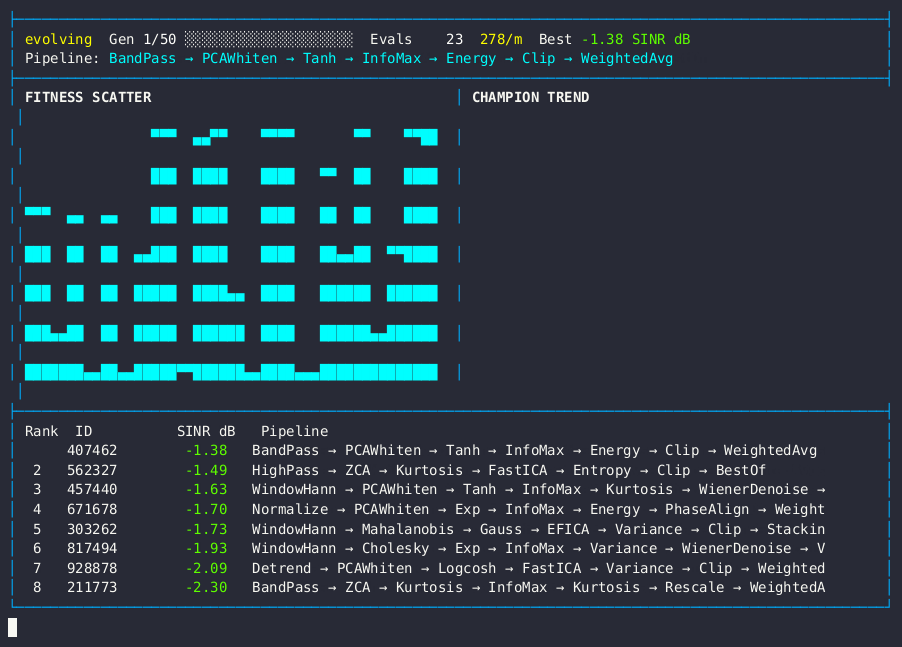Screen dimensions: 902x647
Task: Click 'WienerDenoise' in row 457440's pipeline
Action: click(754, 489)
